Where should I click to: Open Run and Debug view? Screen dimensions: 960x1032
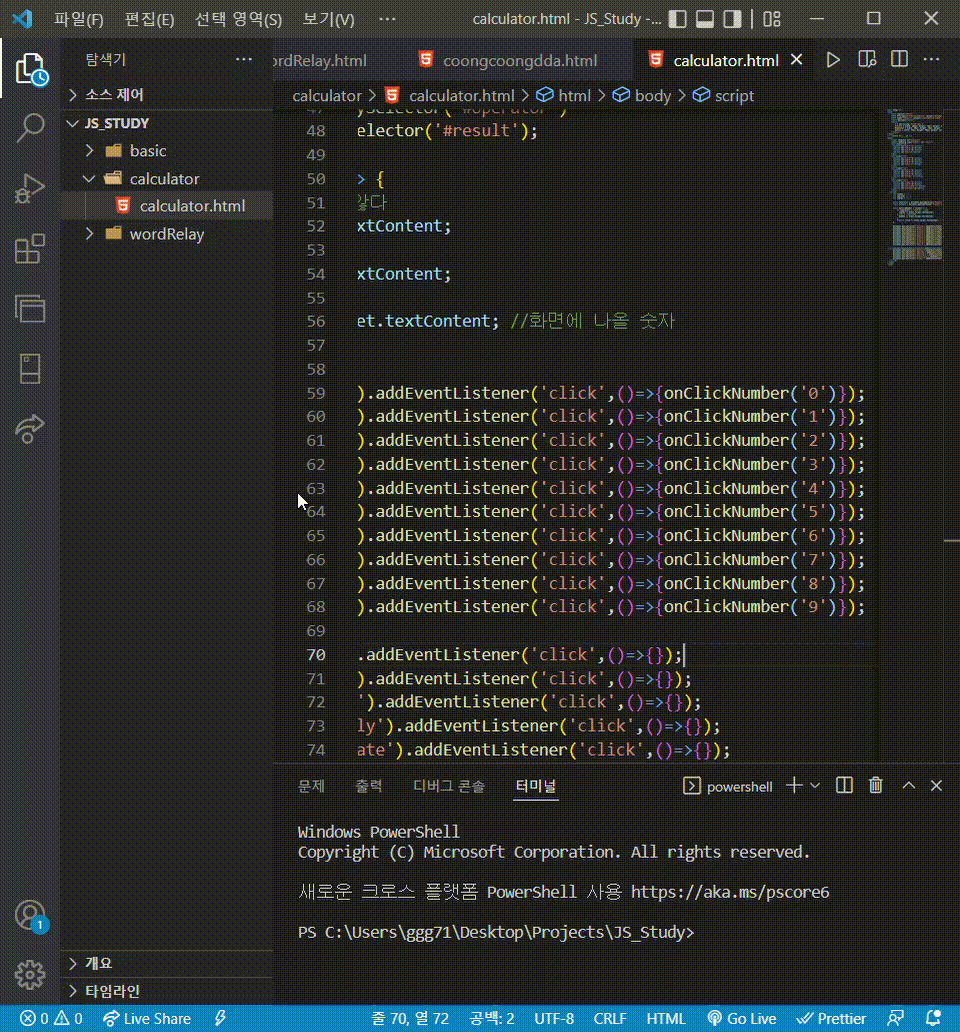pyautogui.click(x=30, y=188)
